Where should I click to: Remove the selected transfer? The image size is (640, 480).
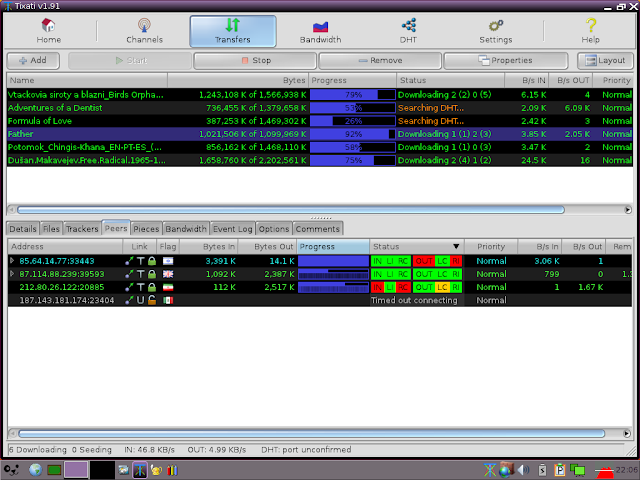coord(380,60)
